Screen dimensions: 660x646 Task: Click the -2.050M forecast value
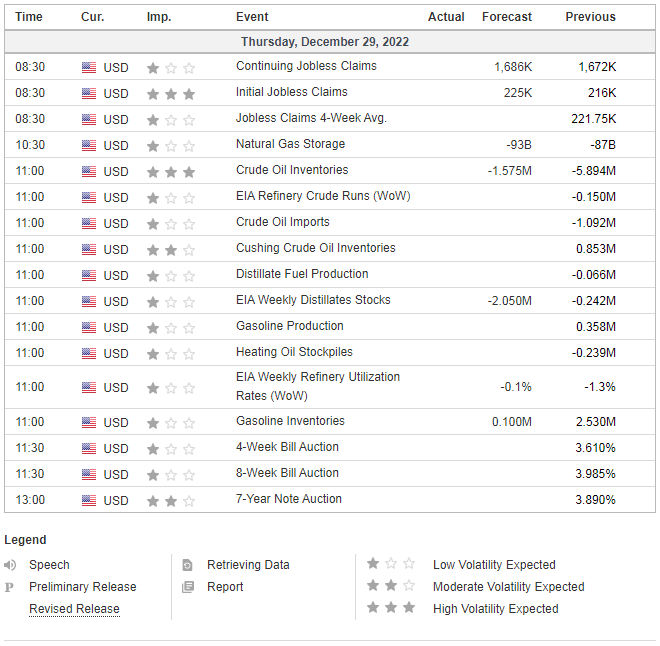510,301
